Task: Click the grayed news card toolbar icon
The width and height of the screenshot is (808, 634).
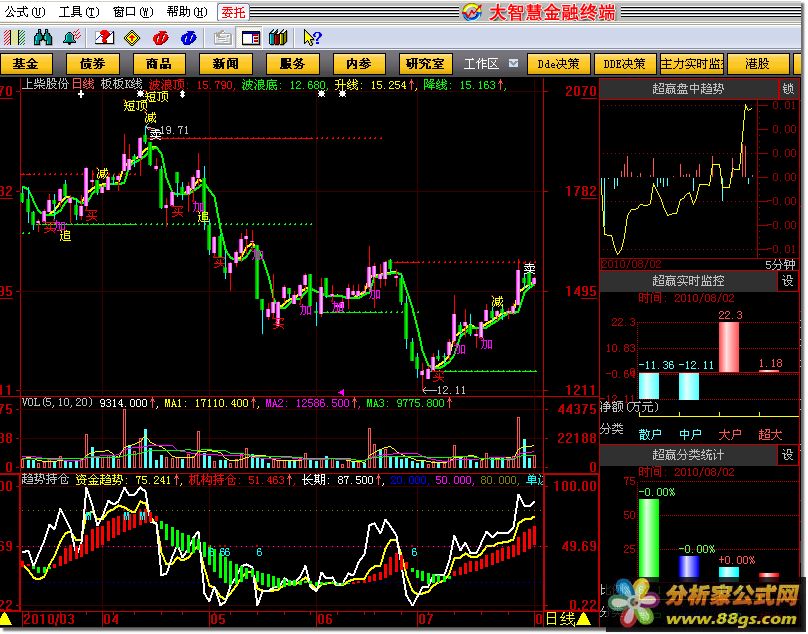Action: pyautogui.click(x=222, y=38)
